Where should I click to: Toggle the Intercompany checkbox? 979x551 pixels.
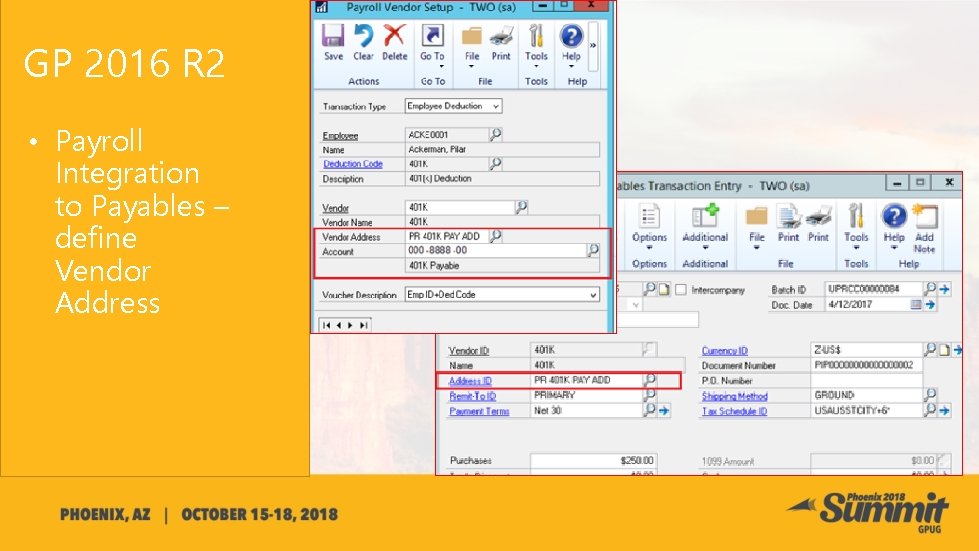[681, 290]
